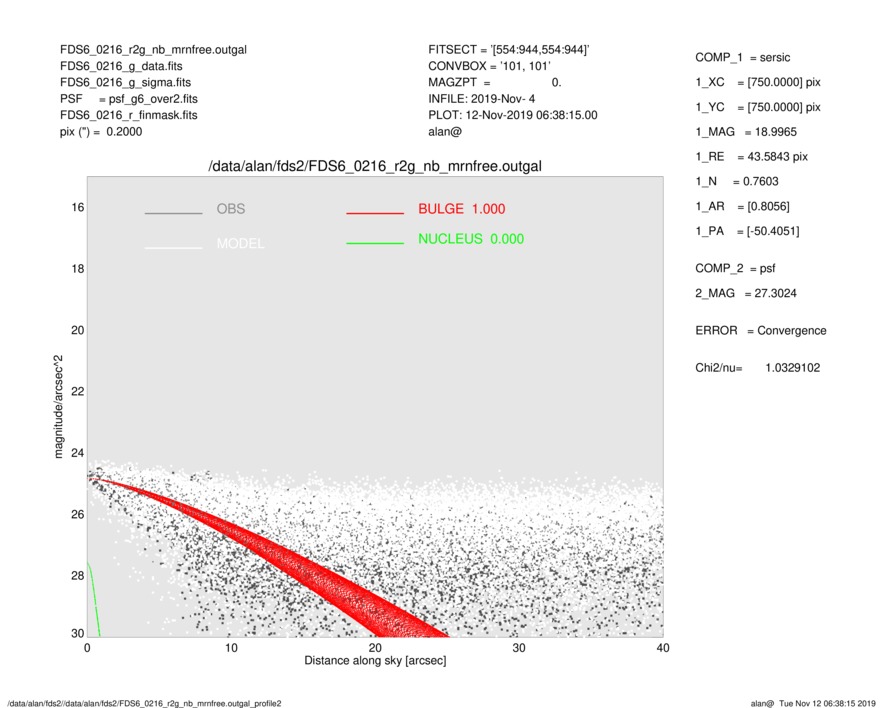Click the PSF = psf_g6_over2.fits line
The height and width of the screenshot is (708, 885).
129,99
